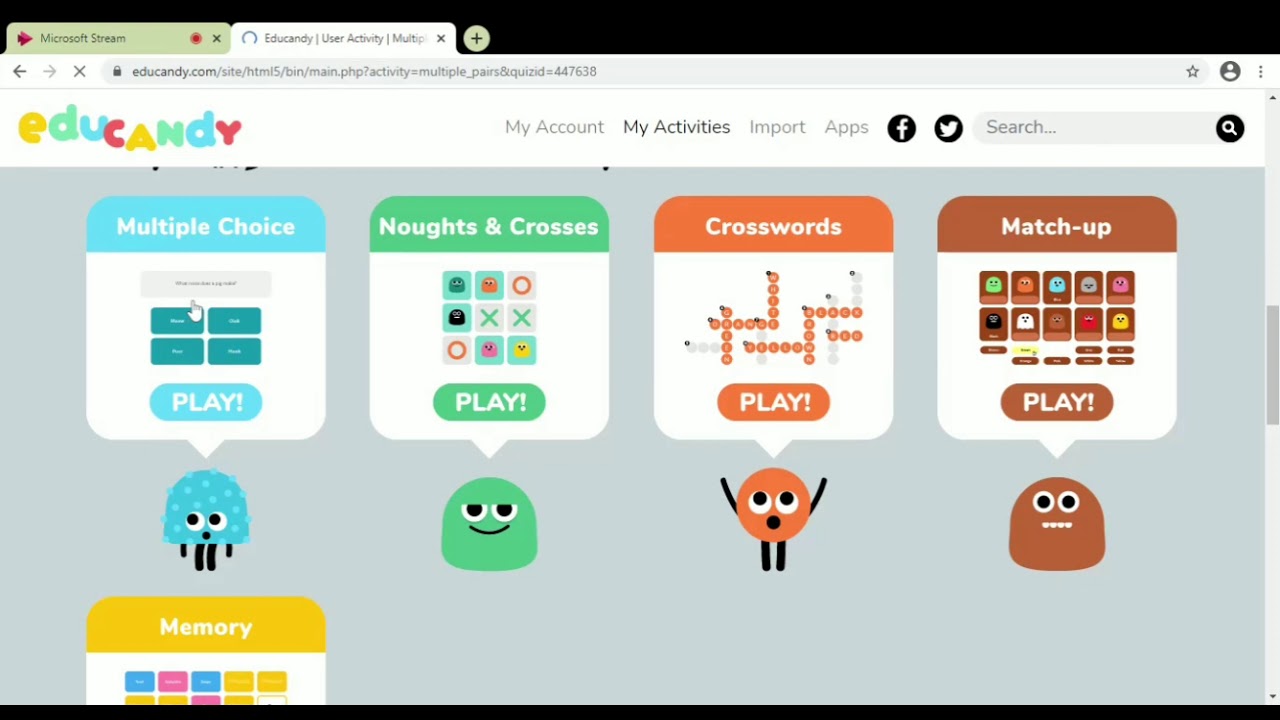
Task: Click the Match-up preview thumbnail
Action: click(x=1057, y=318)
